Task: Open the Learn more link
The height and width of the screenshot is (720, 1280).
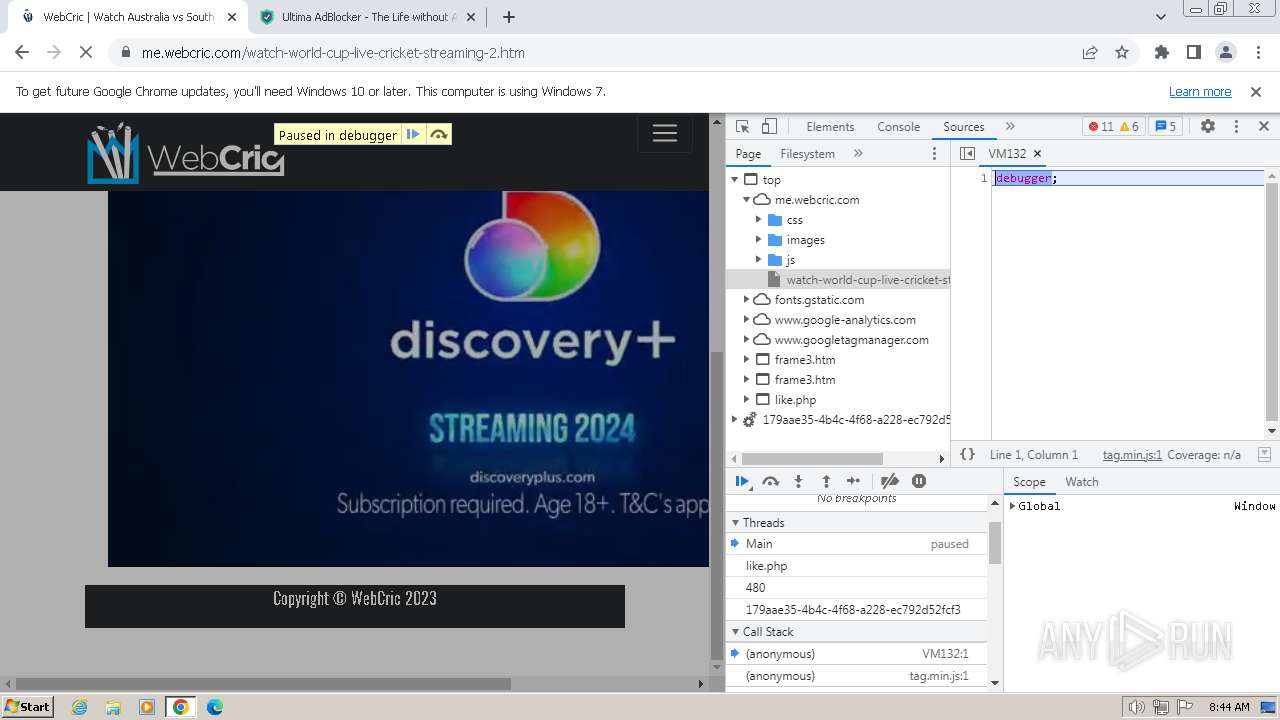Action: coord(1200,91)
